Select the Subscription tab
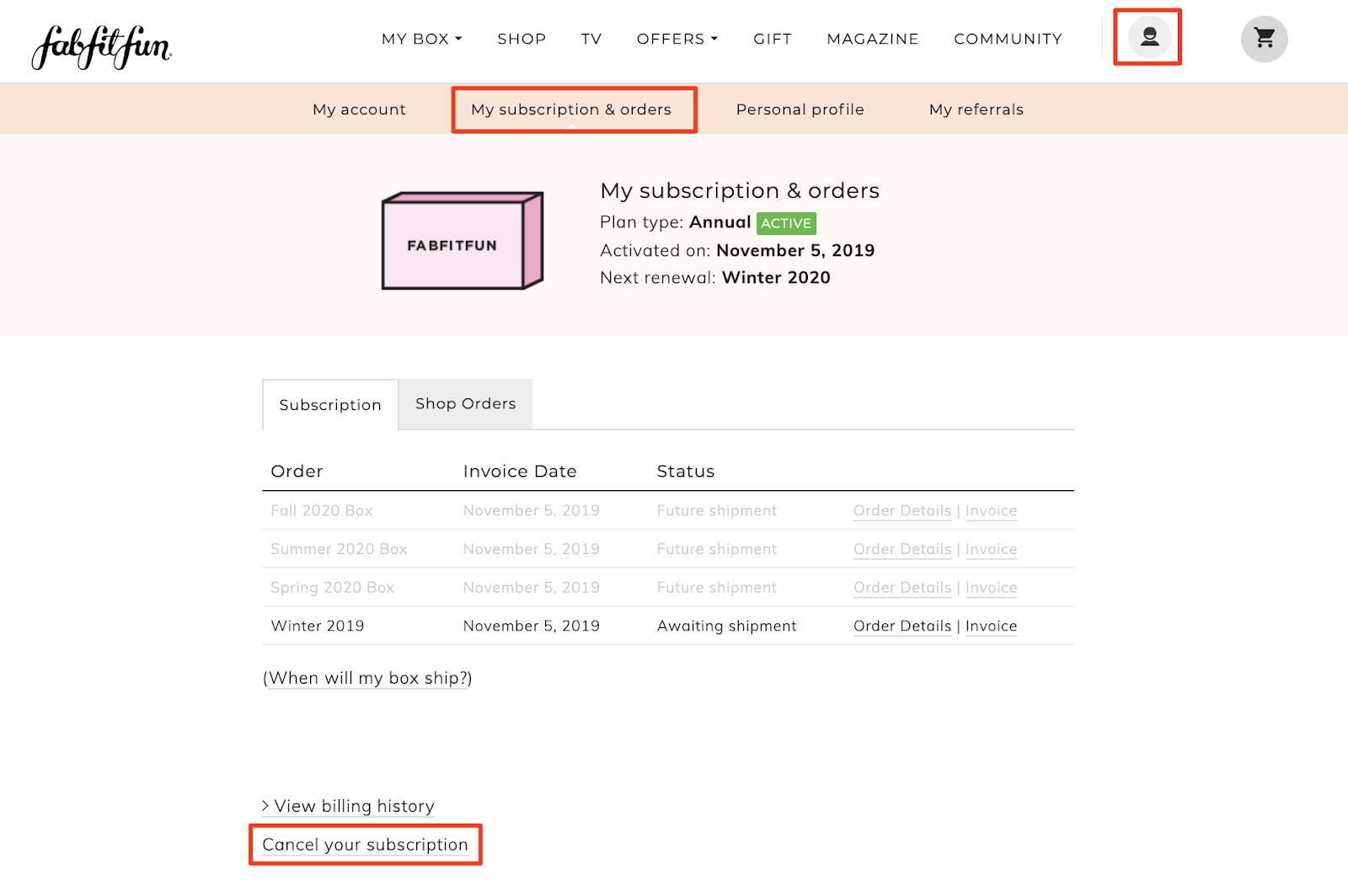This screenshot has height=896, width=1348. tap(330, 405)
